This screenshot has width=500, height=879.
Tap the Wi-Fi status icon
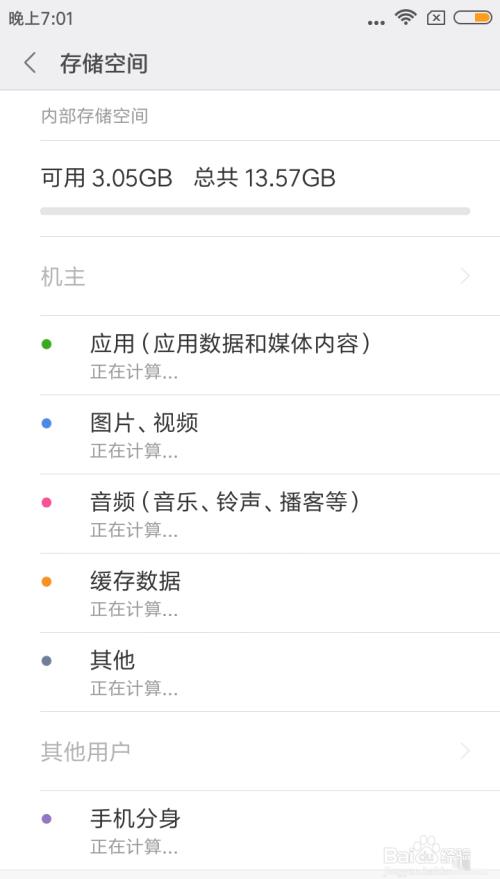coord(405,17)
